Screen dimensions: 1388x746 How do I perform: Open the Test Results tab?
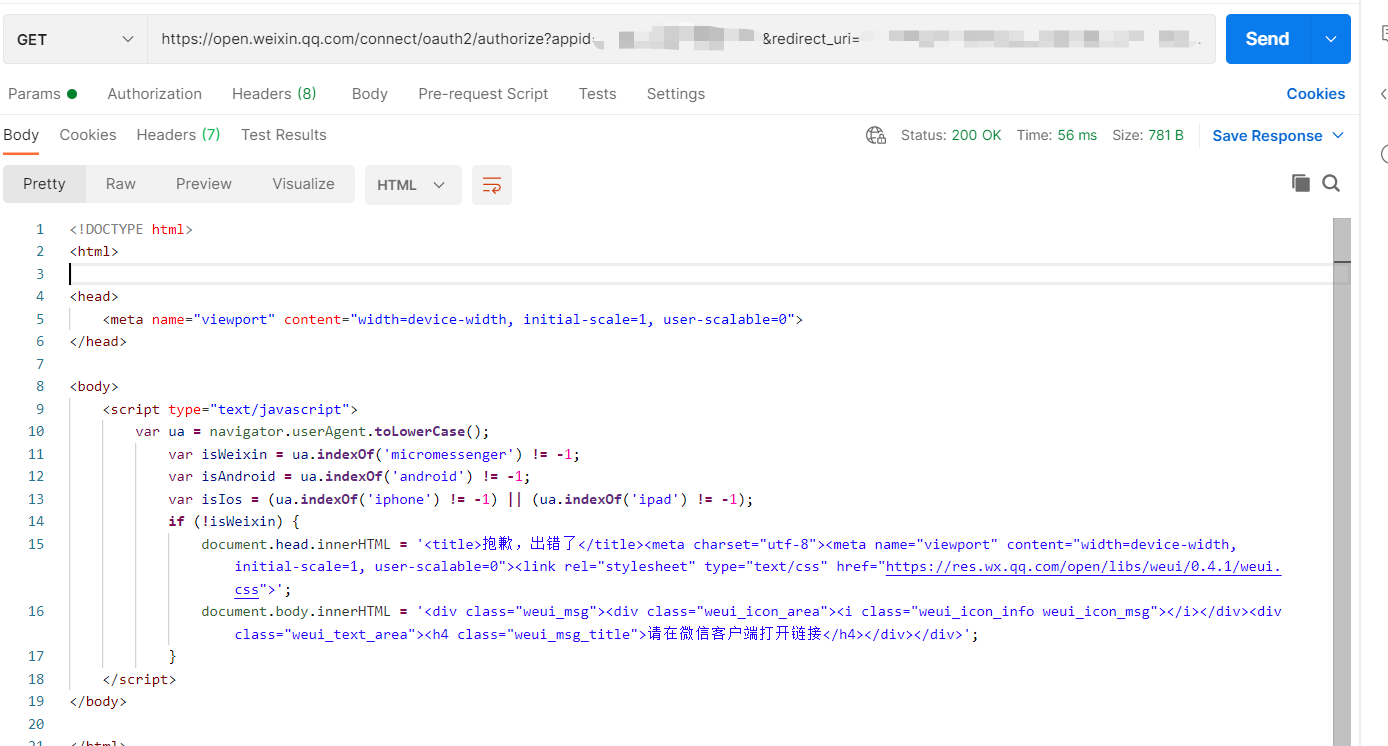click(x=284, y=135)
